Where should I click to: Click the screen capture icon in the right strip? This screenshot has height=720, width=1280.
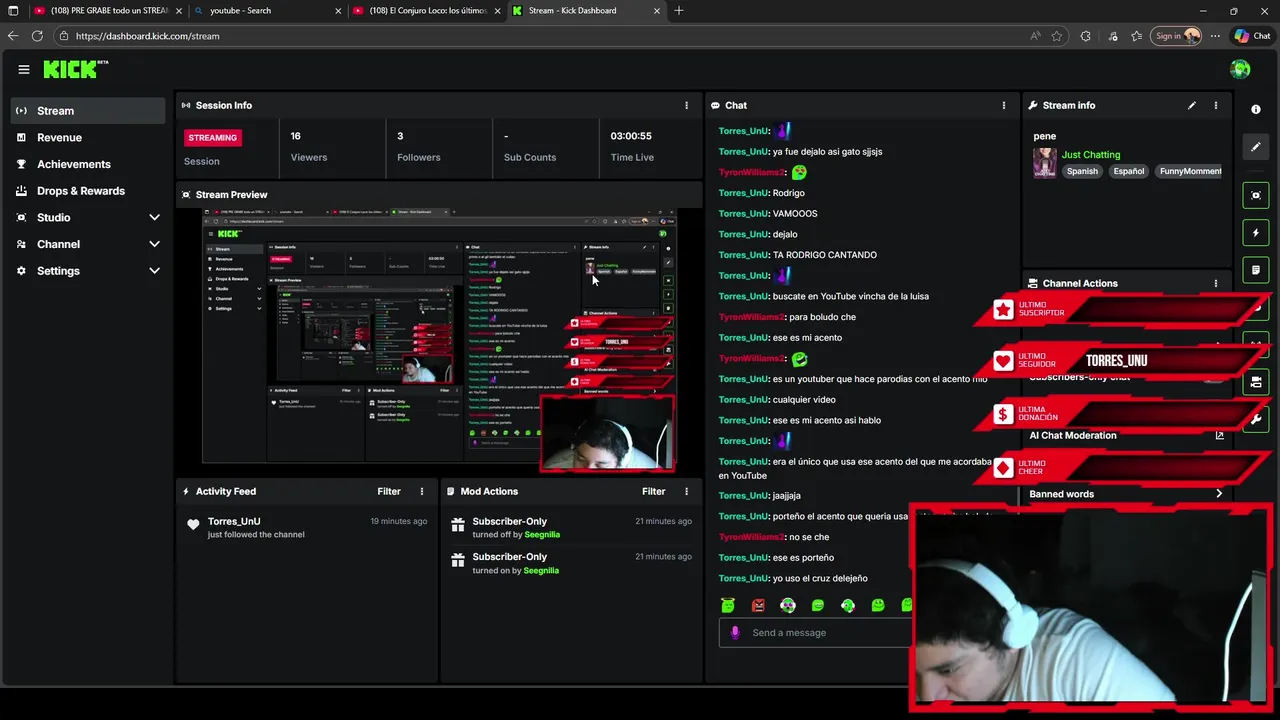[x=1256, y=195]
